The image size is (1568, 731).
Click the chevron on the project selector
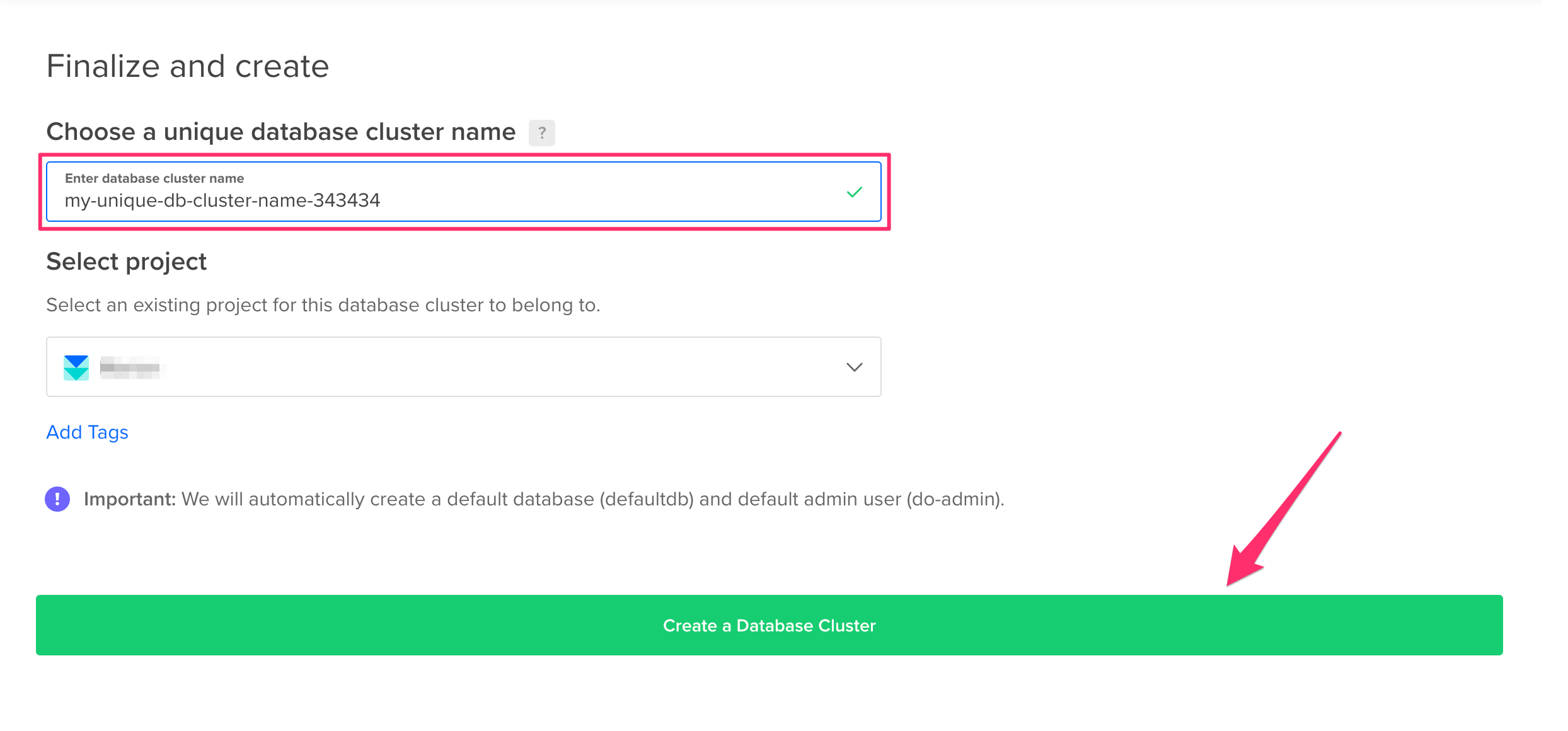(854, 366)
